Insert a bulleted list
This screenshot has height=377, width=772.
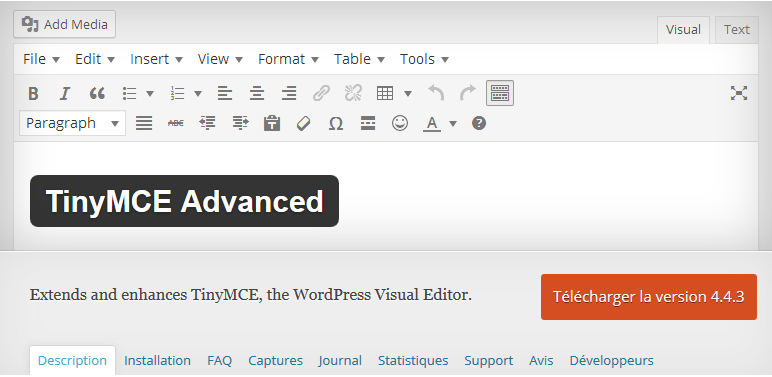click(129, 93)
